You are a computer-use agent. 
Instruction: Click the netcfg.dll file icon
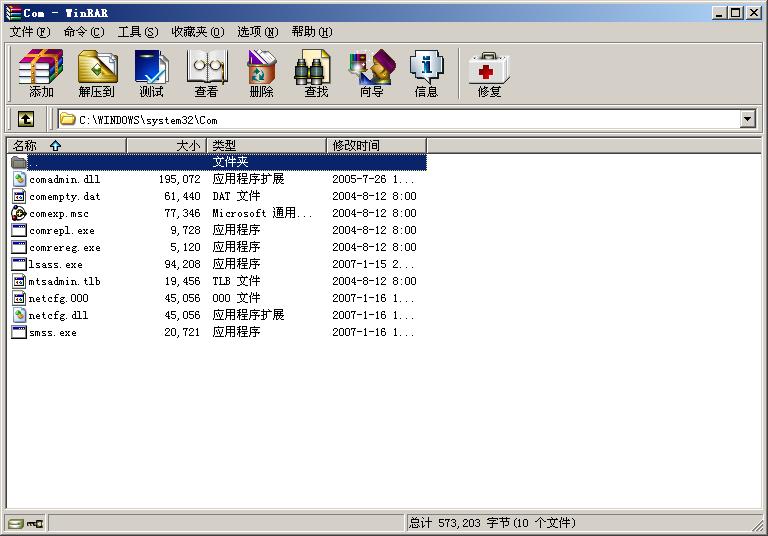19,315
